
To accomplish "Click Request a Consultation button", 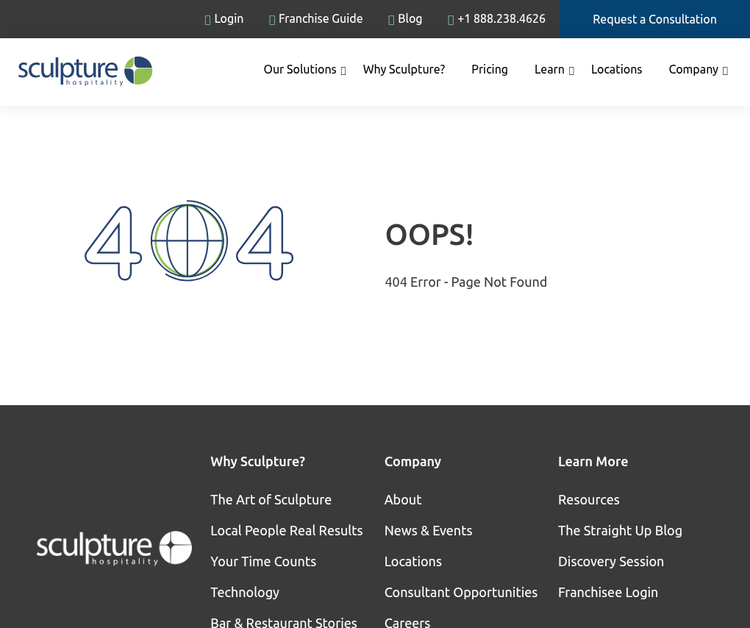I will pos(655,19).
